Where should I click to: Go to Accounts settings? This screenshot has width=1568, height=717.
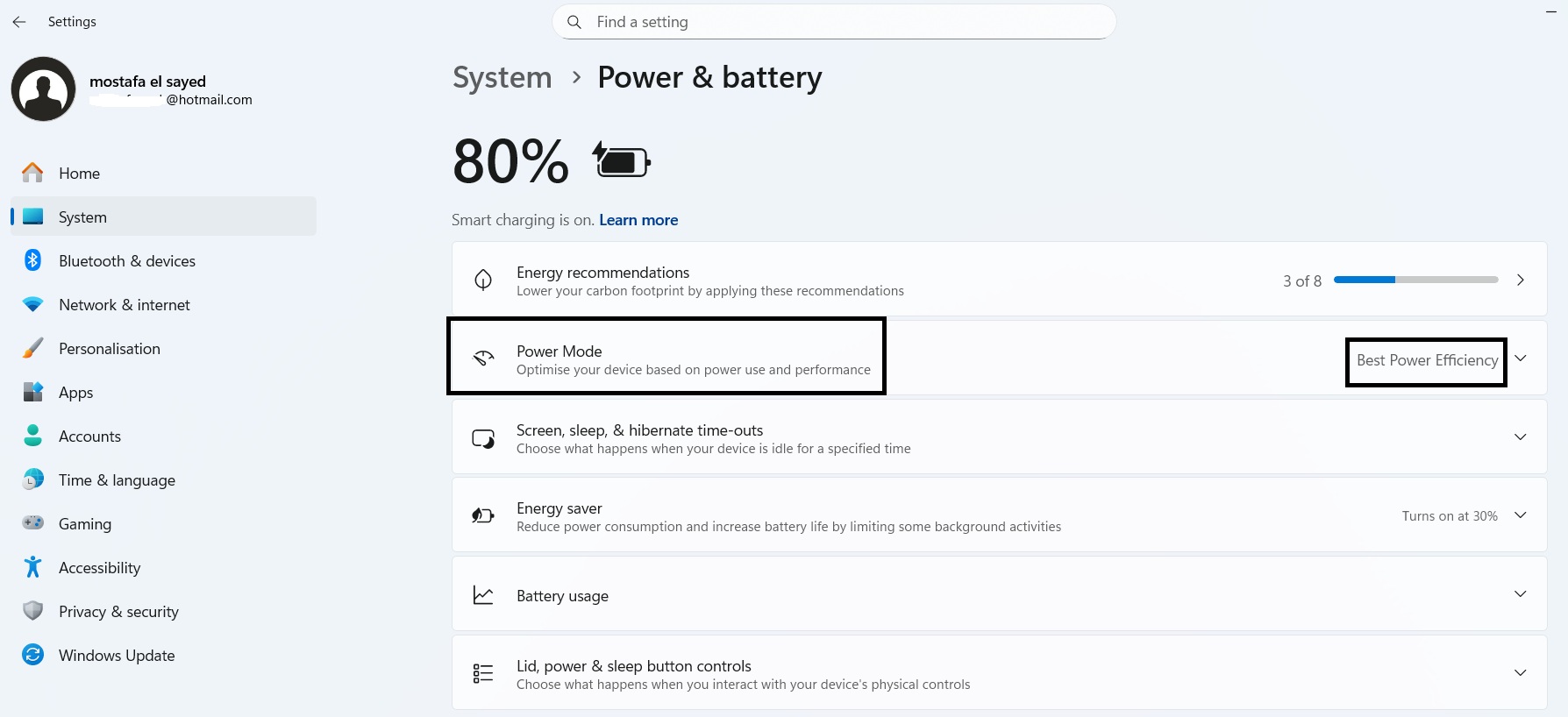(x=89, y=437)
